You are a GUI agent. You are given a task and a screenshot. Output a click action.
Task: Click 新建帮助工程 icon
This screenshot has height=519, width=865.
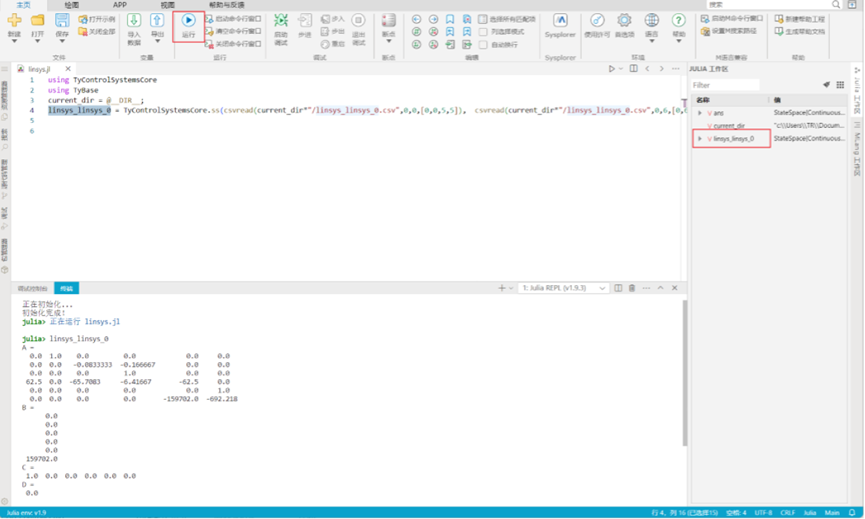coord(779,19)
